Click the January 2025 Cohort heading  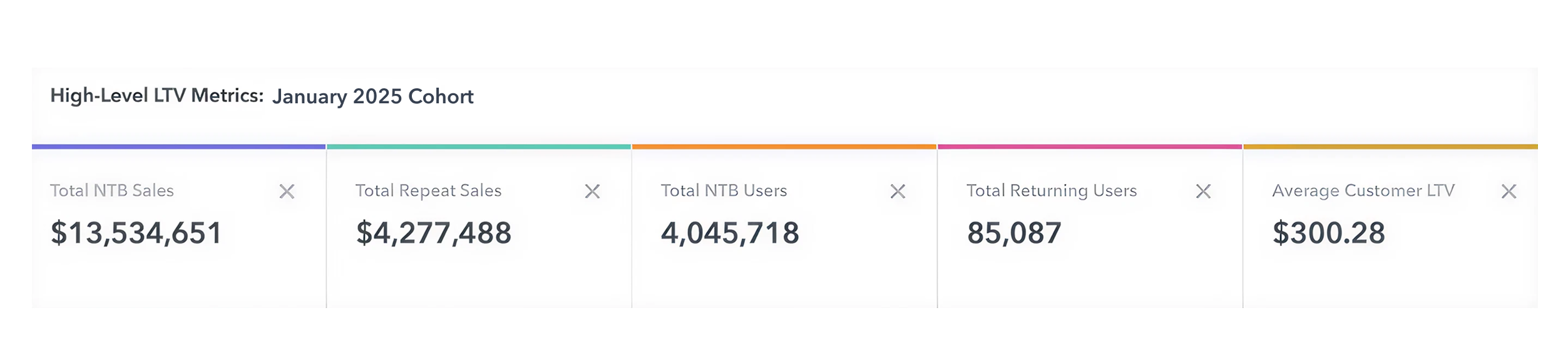[x=372, y=96]
